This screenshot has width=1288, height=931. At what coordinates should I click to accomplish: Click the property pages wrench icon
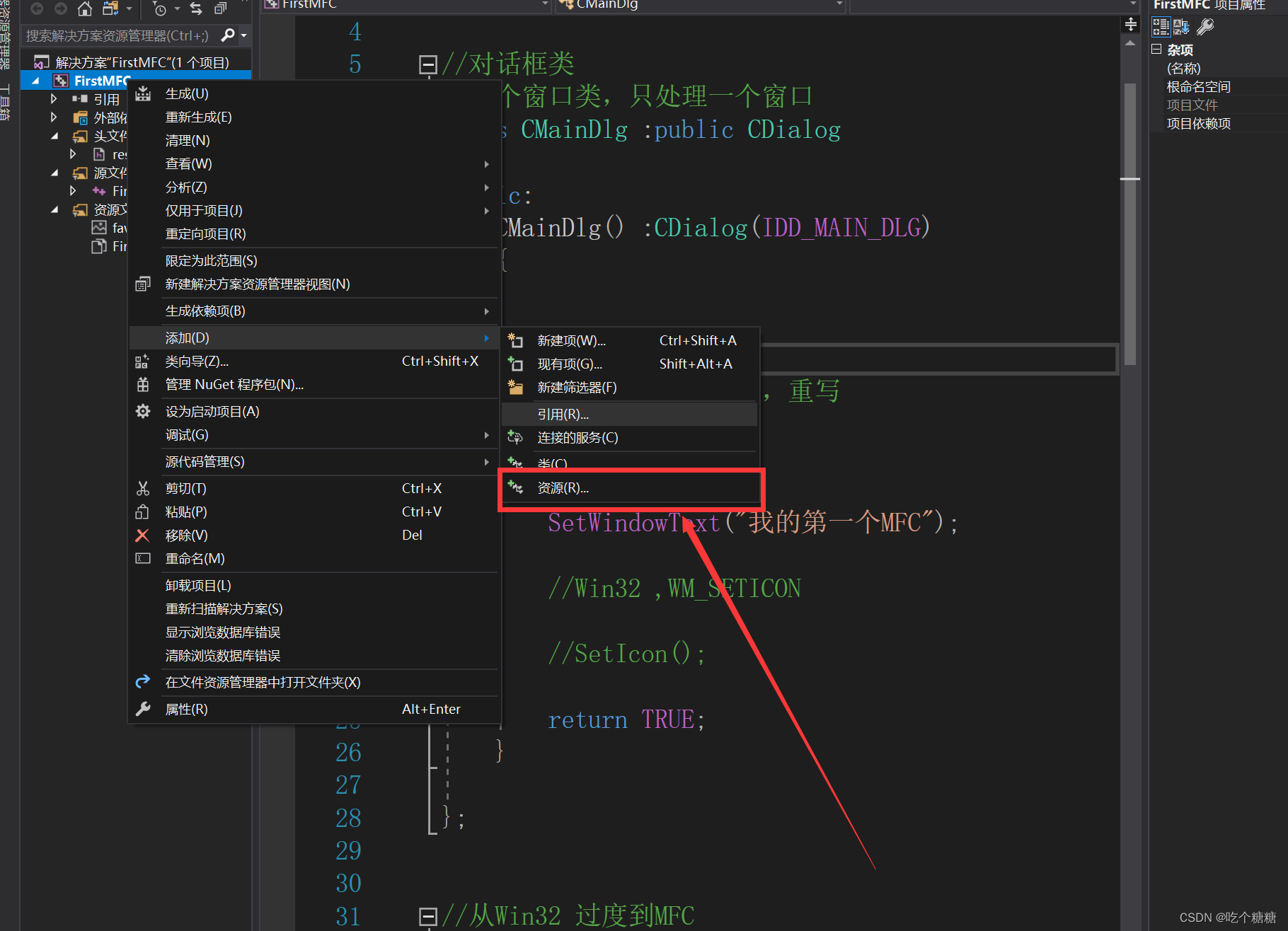[1205, 27]
